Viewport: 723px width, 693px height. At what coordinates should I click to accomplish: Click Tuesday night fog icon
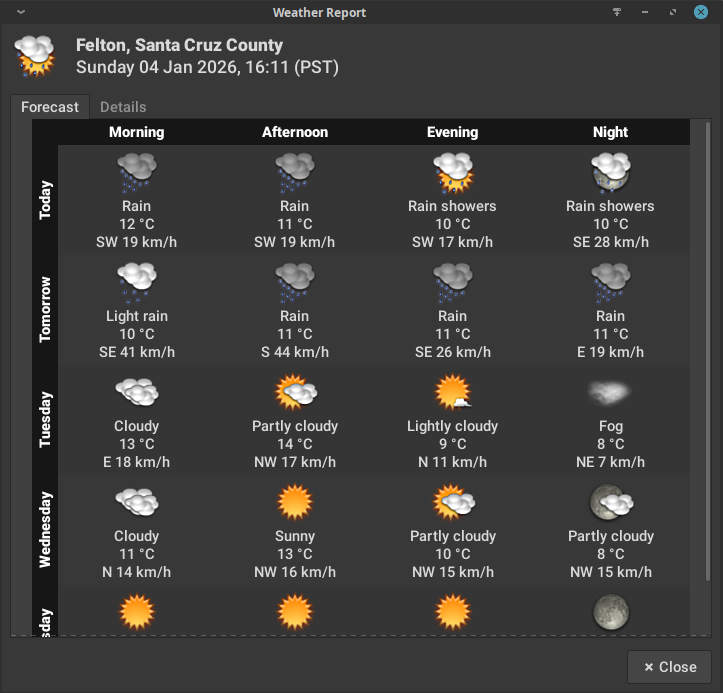click(x=610, y=390)
